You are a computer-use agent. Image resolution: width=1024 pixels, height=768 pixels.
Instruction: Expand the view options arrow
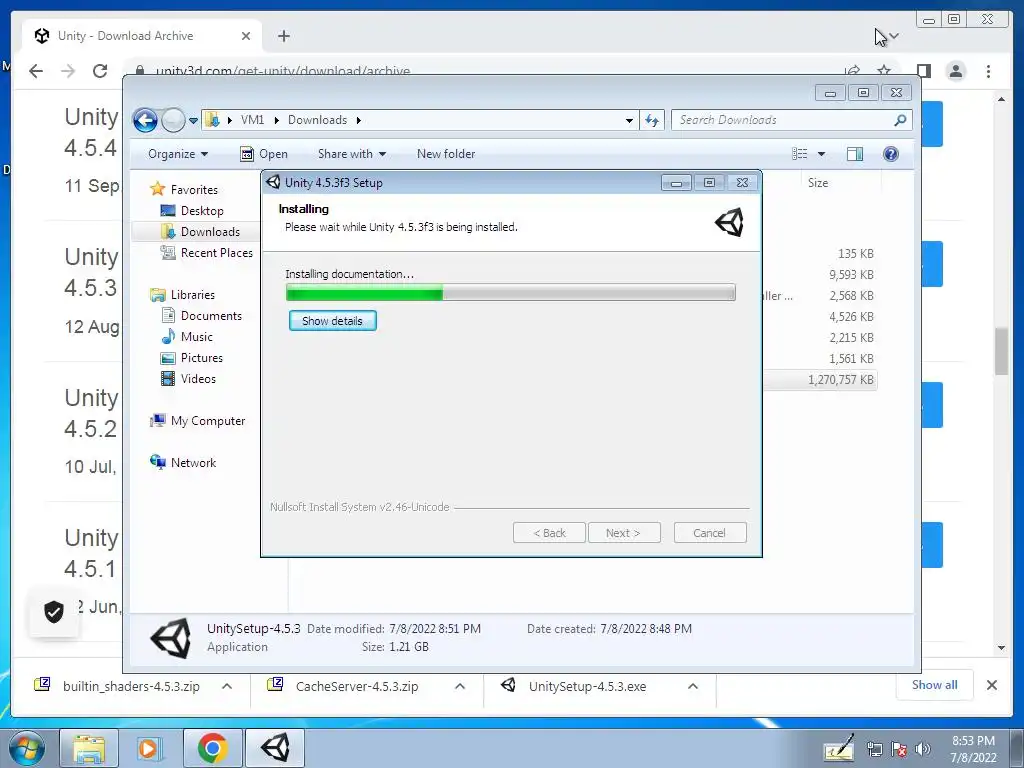[822, 154]
